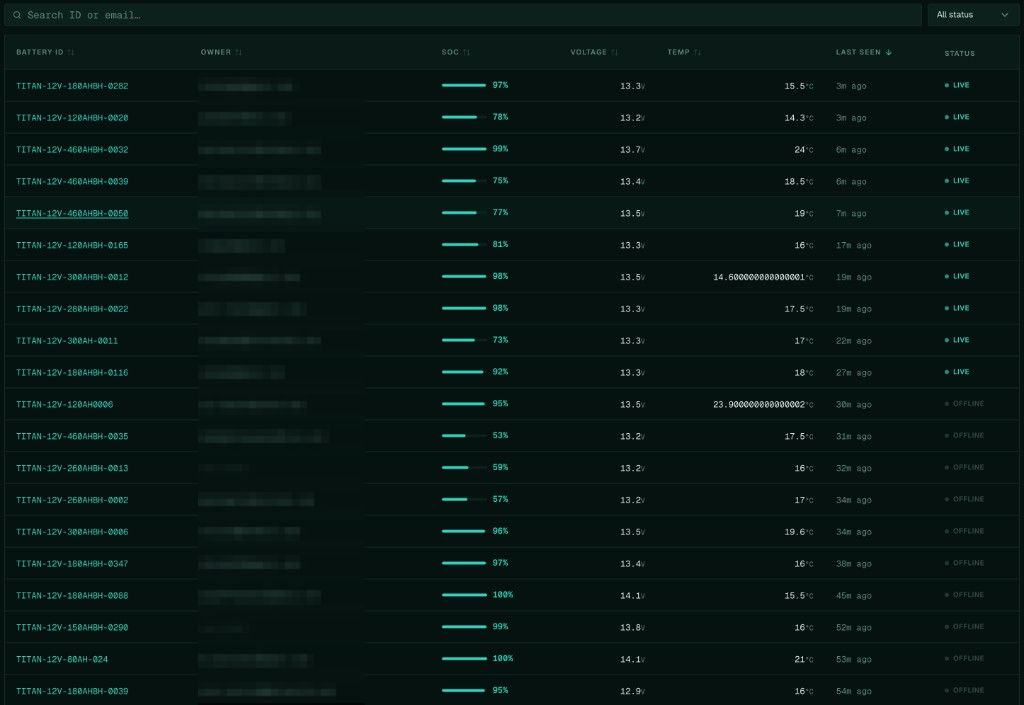Click the Status column header
This screenshot has width=1024, height=705.
(x=959, y=54)
